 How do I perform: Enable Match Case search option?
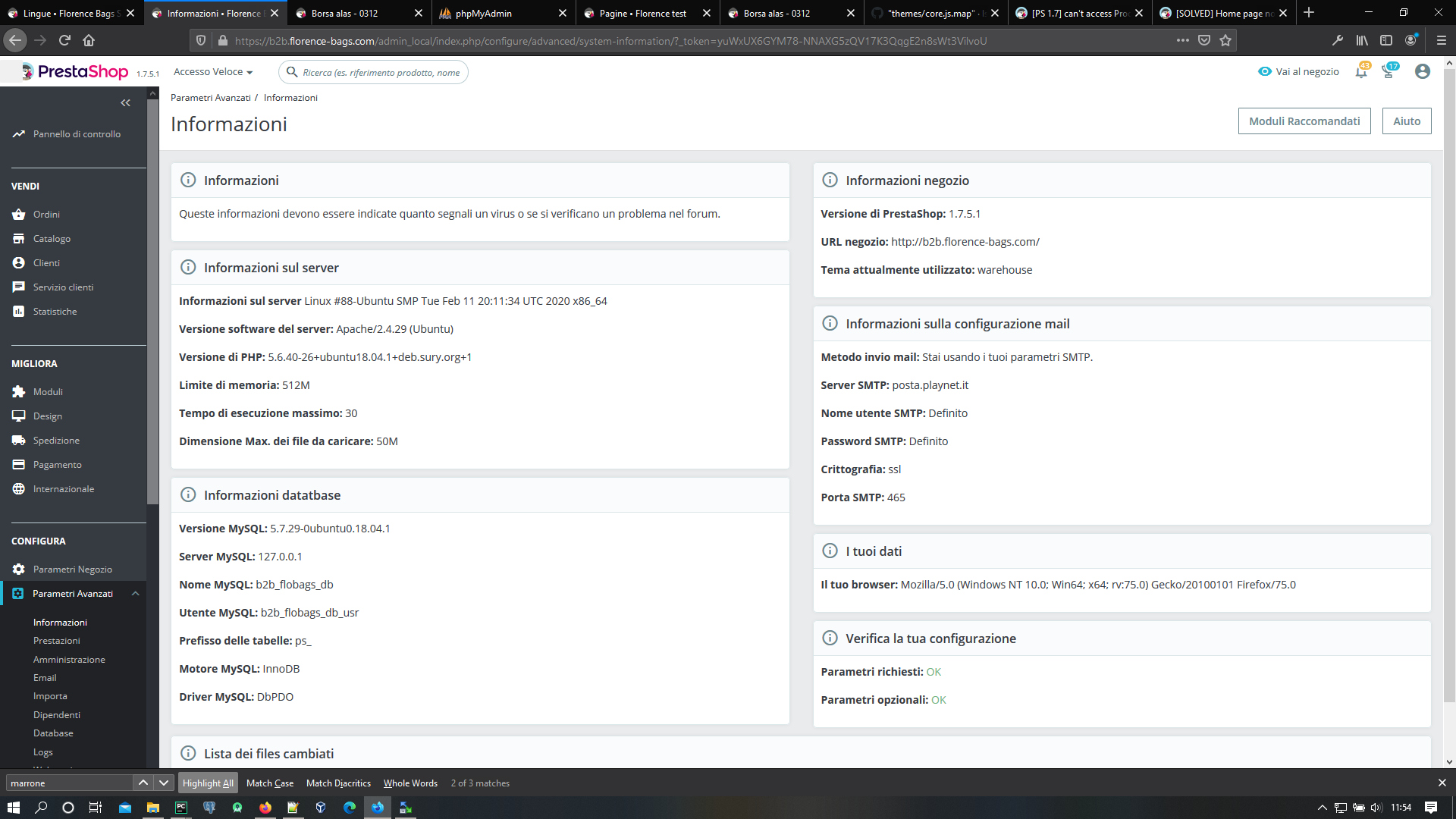[x=269, y=783]
